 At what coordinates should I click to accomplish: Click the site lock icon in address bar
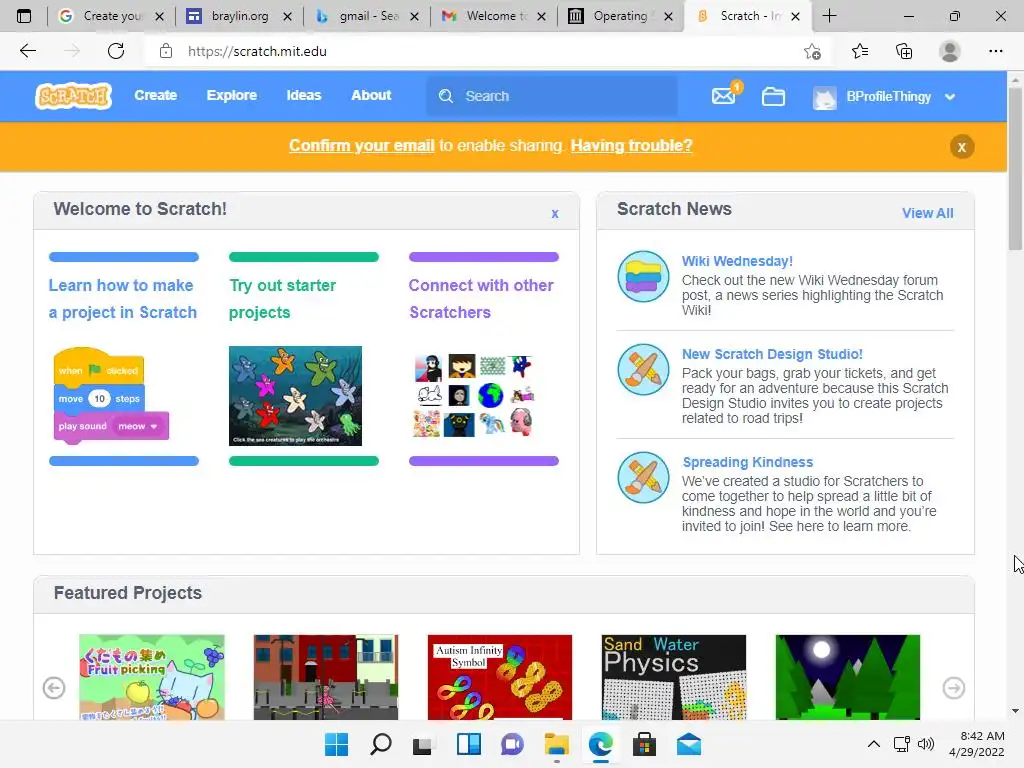tap(166, 51)
